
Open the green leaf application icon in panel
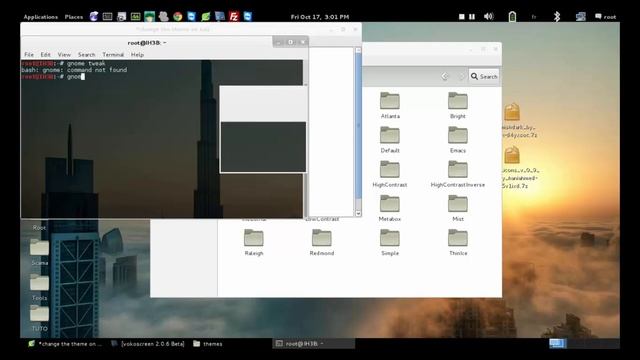coord(206,16)
